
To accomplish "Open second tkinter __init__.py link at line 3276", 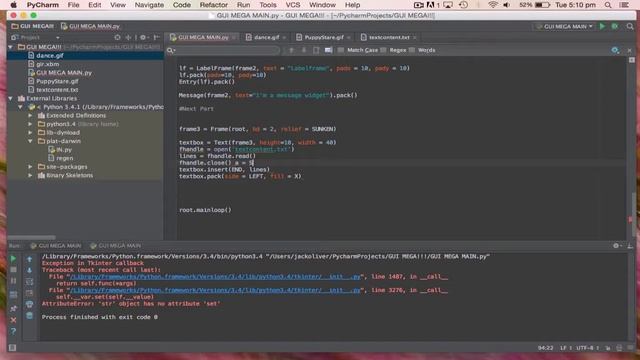I will click(x=215, y=290).
